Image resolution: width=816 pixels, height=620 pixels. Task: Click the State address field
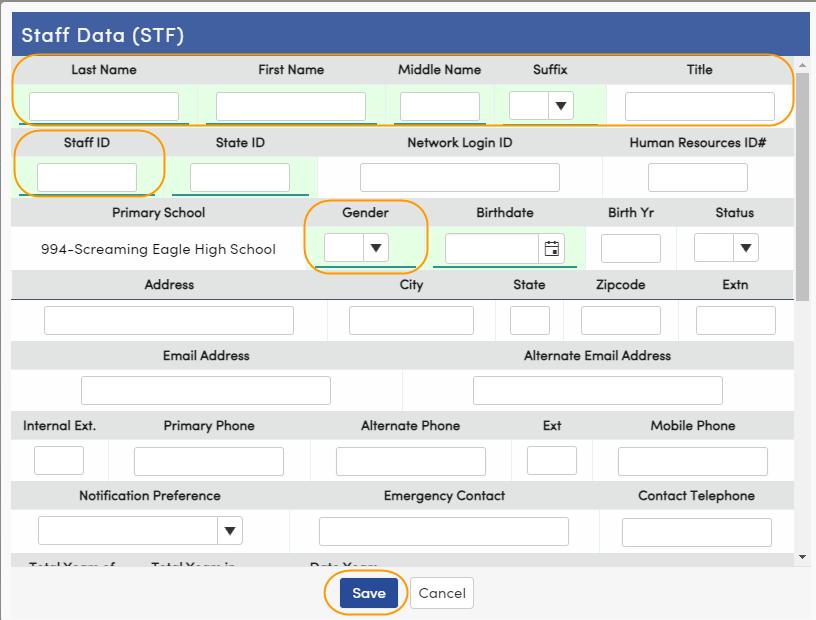tap(530, 320)
